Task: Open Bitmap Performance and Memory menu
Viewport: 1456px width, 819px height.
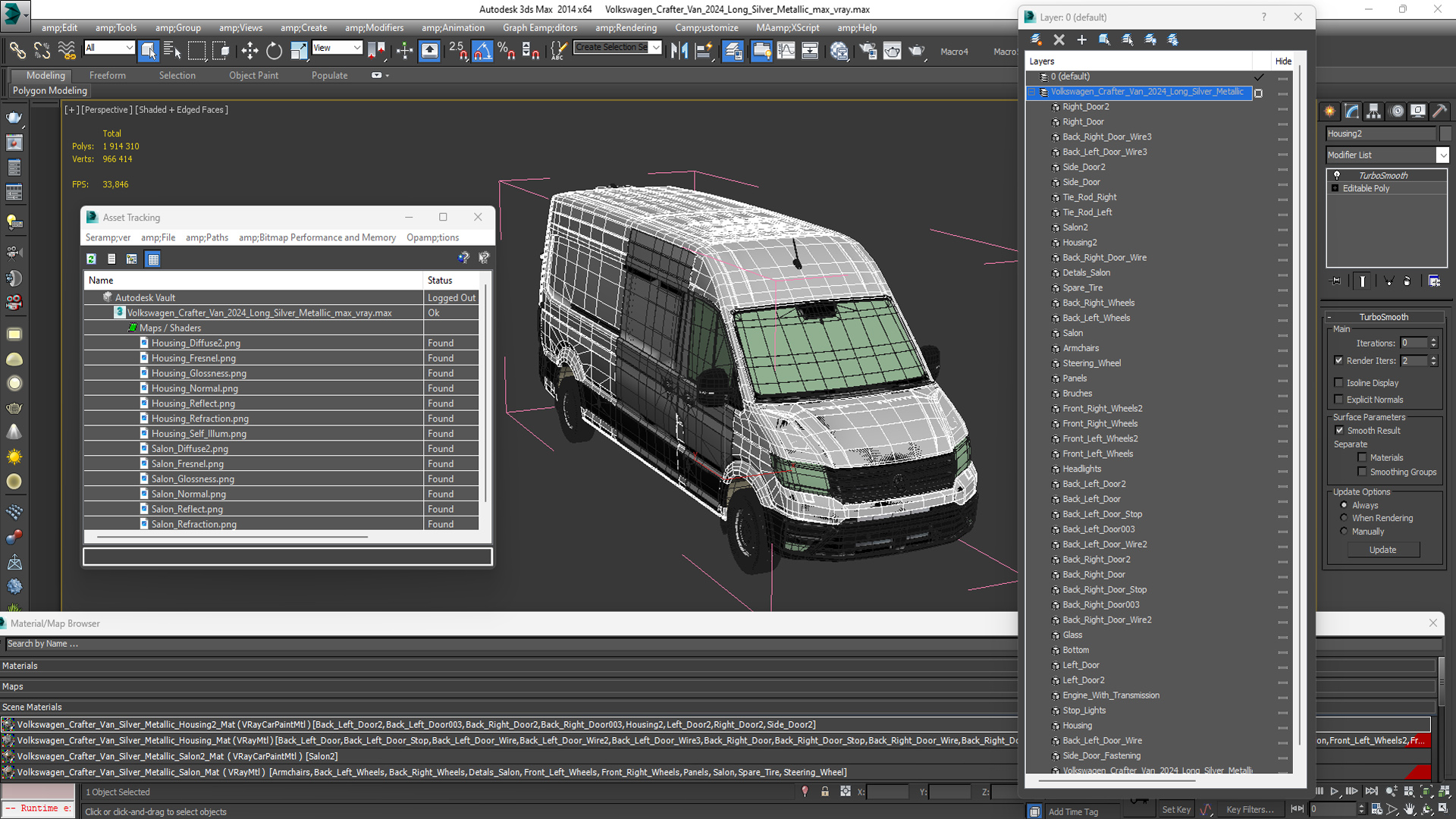Action: (x=317, y=237)
